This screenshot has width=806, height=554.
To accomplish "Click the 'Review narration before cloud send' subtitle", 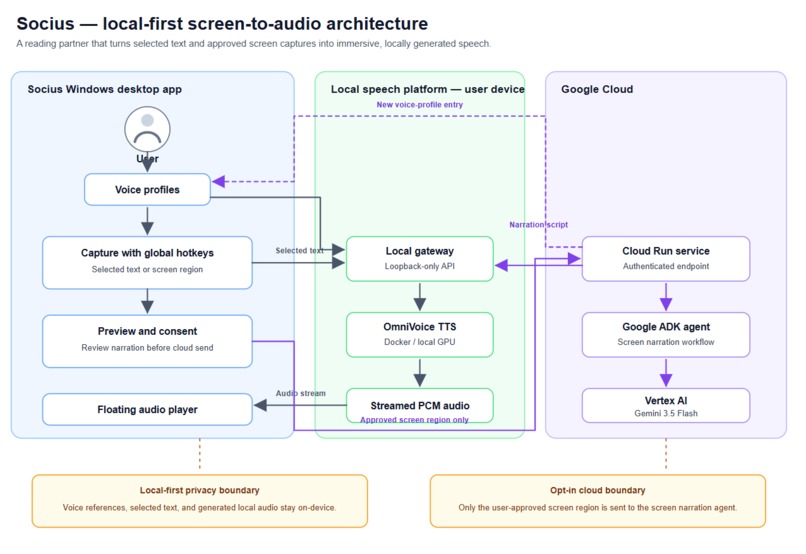I will 148,348.
